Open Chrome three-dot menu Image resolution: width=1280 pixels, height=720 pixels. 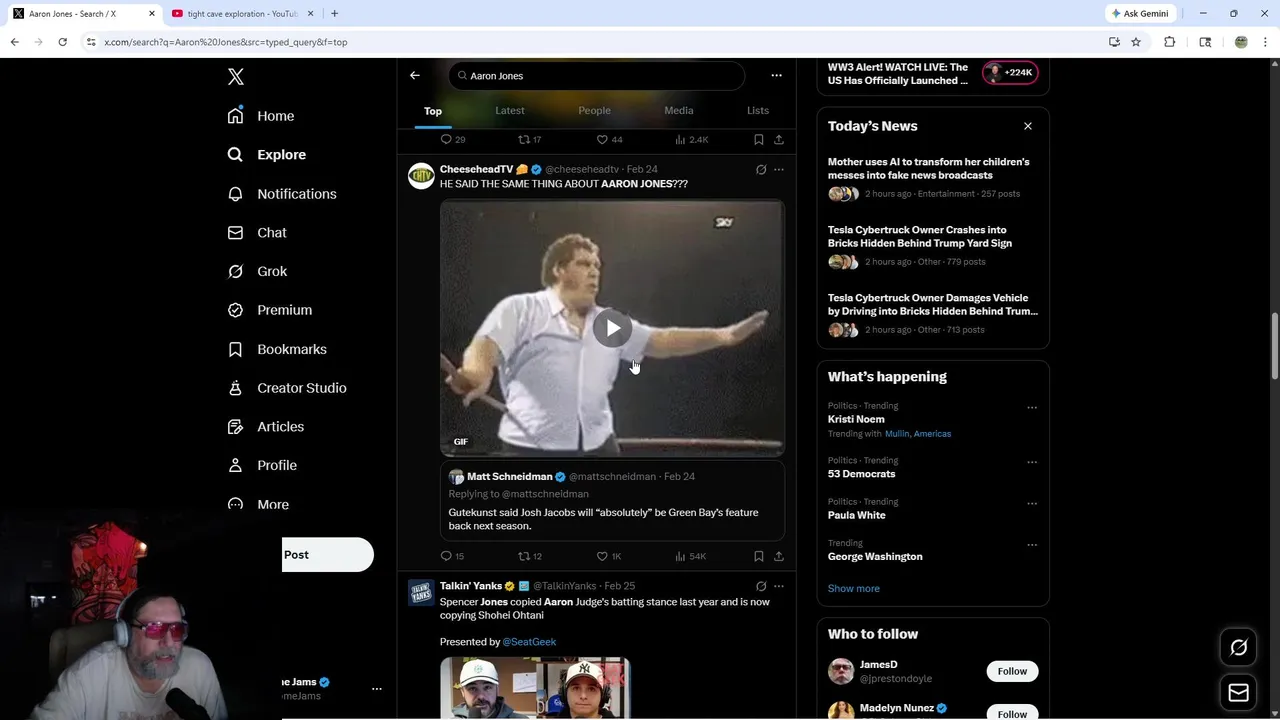pos(1266,42)
